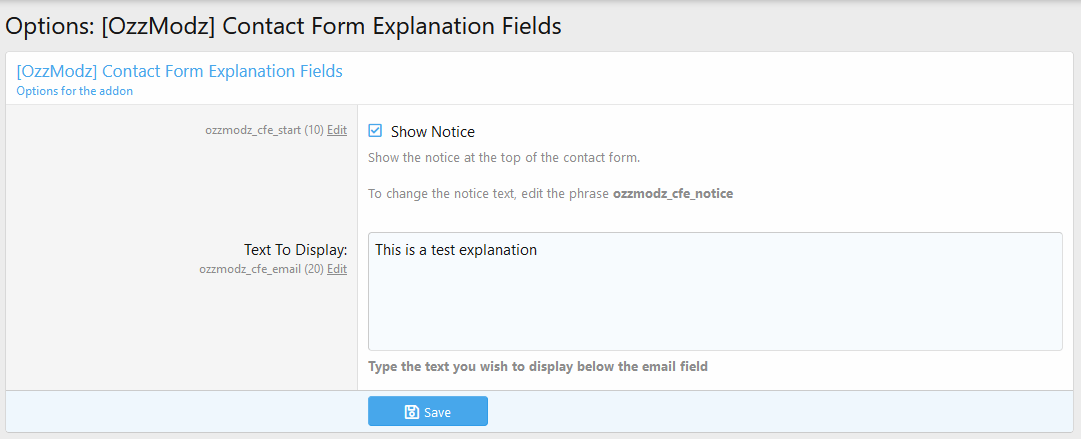The image size is (1081, 439).
Task: Click the 'Options for the addon' subtitle
Action: pos(75,91)
